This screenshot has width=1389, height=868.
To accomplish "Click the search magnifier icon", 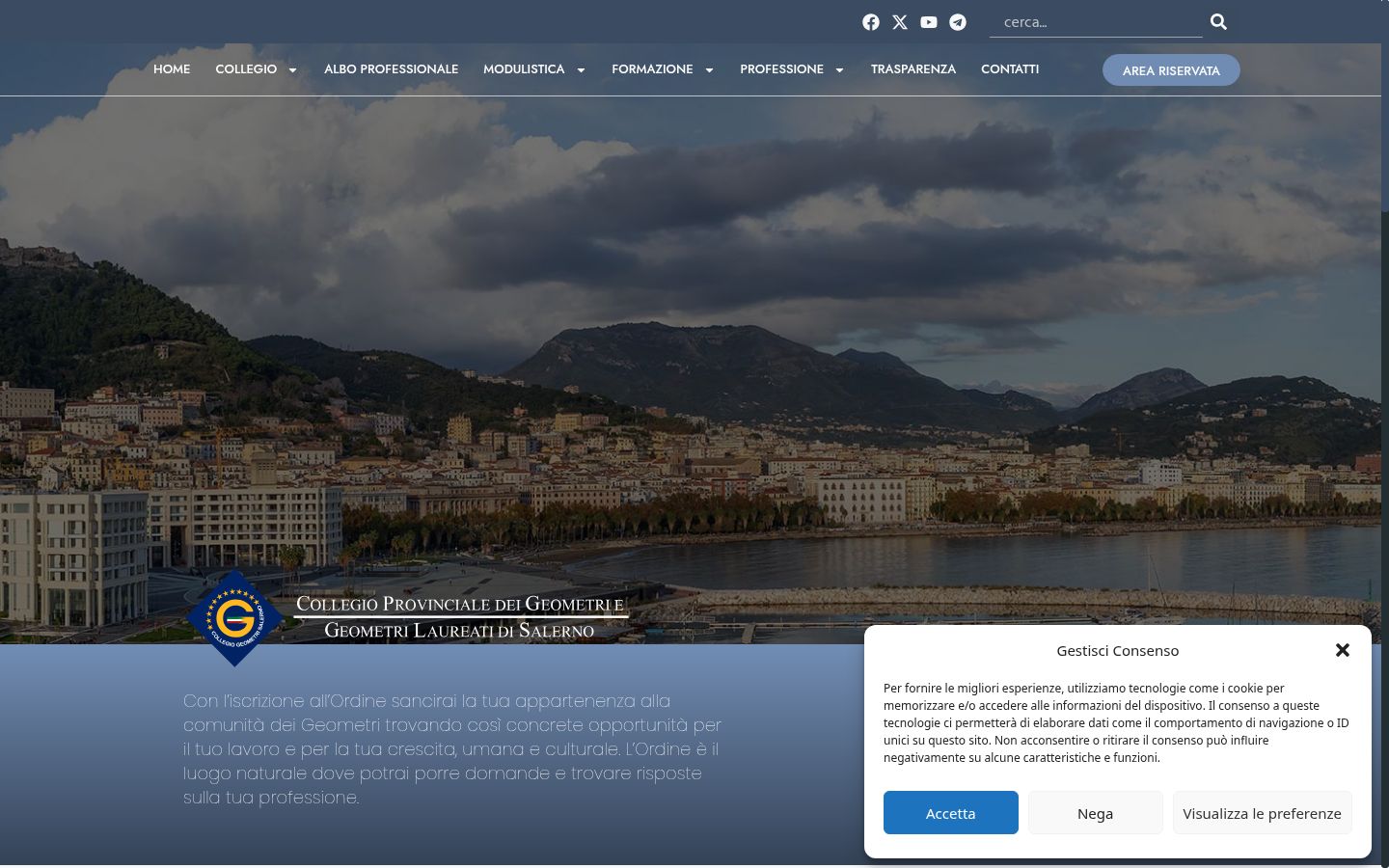I will tap(1218, 21).
